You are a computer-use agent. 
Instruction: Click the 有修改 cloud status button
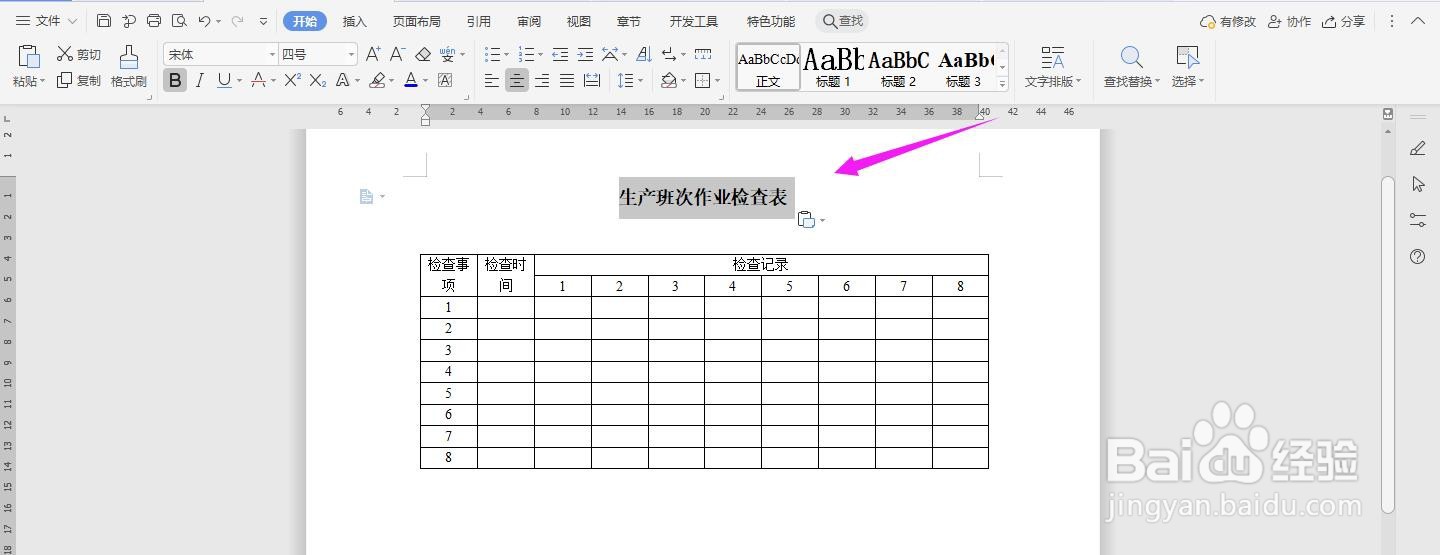(x=1228, y=21)
